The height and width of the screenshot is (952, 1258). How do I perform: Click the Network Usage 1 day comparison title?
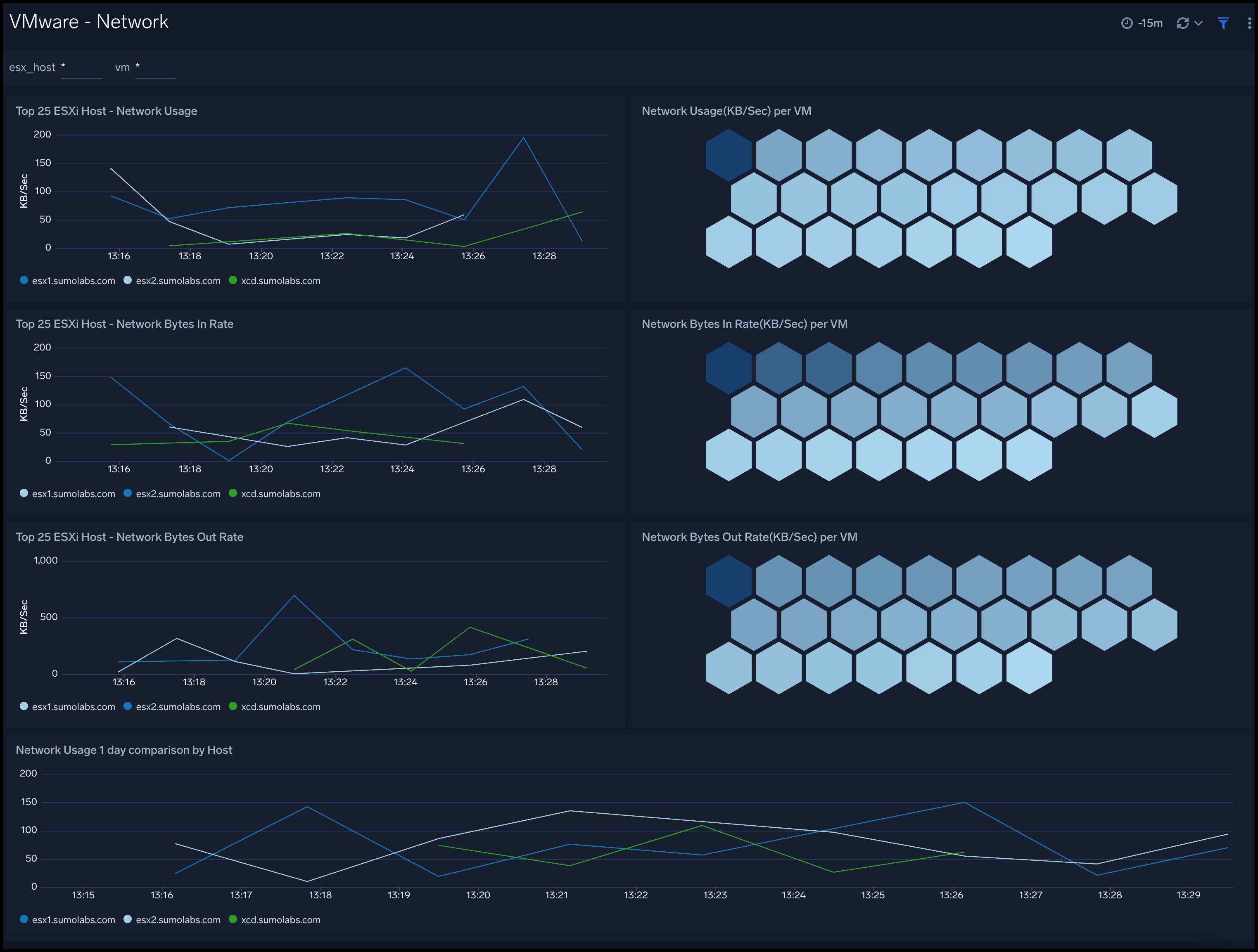pyautogui.click(x=124, y=750)
